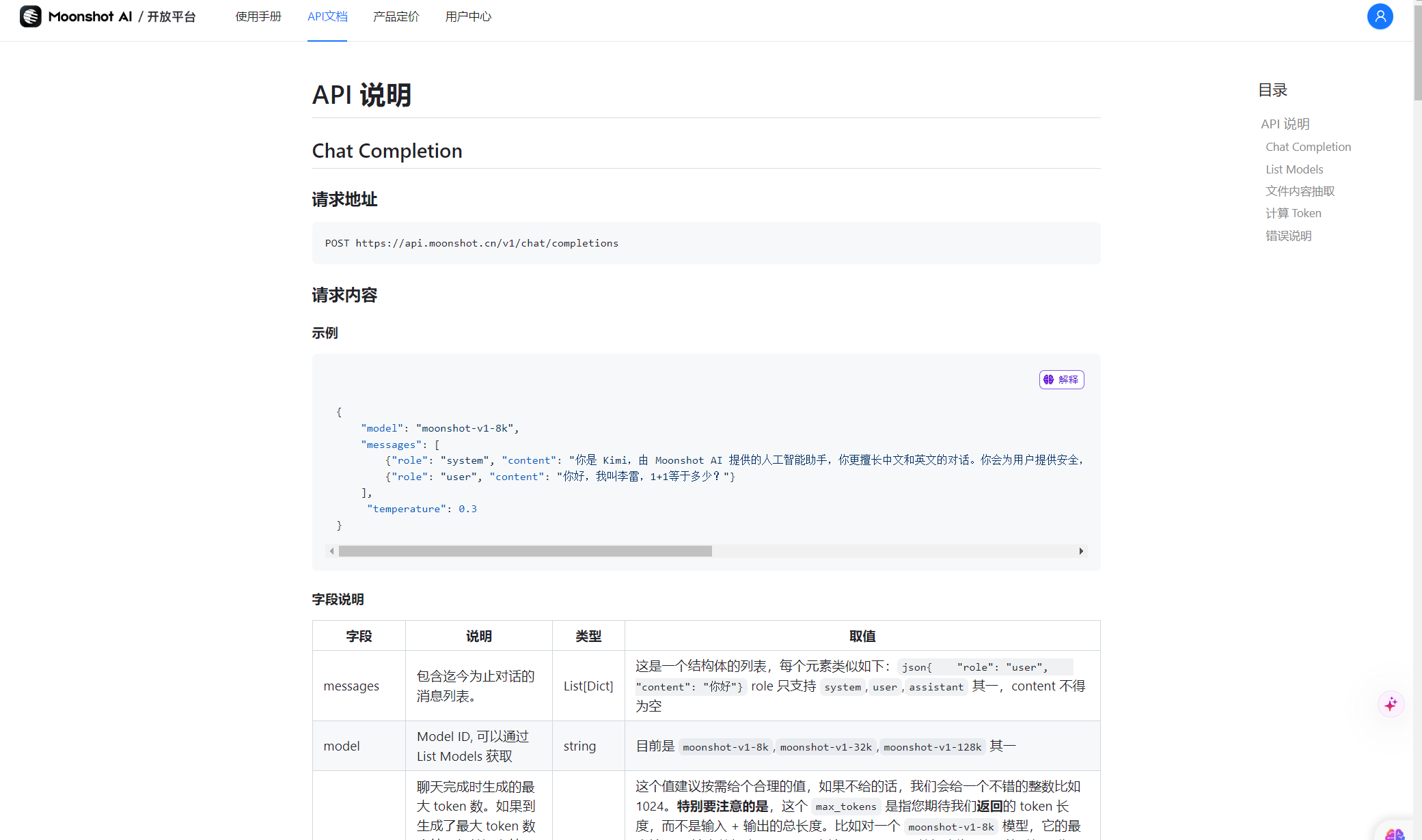
Task: Select the API文档 tab
Action: [x=327, y=16]
